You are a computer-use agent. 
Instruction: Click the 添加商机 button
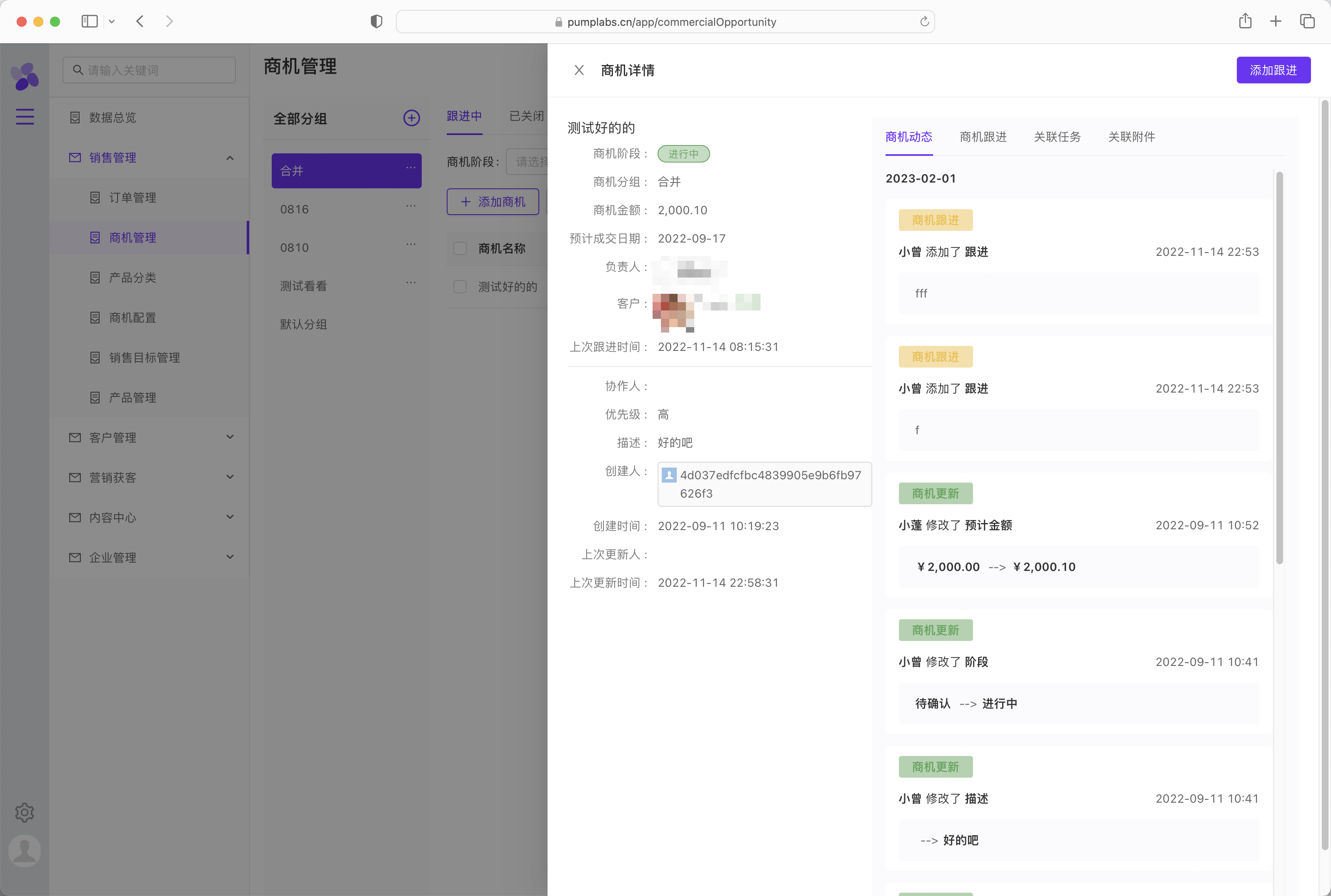pyautogui.click(x=493, y=202)
